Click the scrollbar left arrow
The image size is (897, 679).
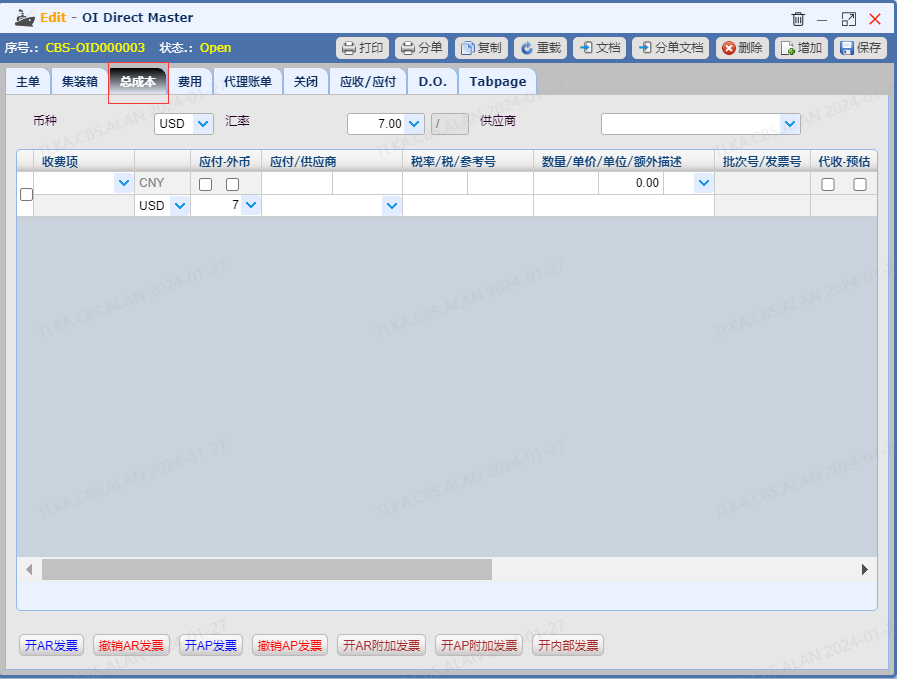pyautogui.click(x=29, y=569)
